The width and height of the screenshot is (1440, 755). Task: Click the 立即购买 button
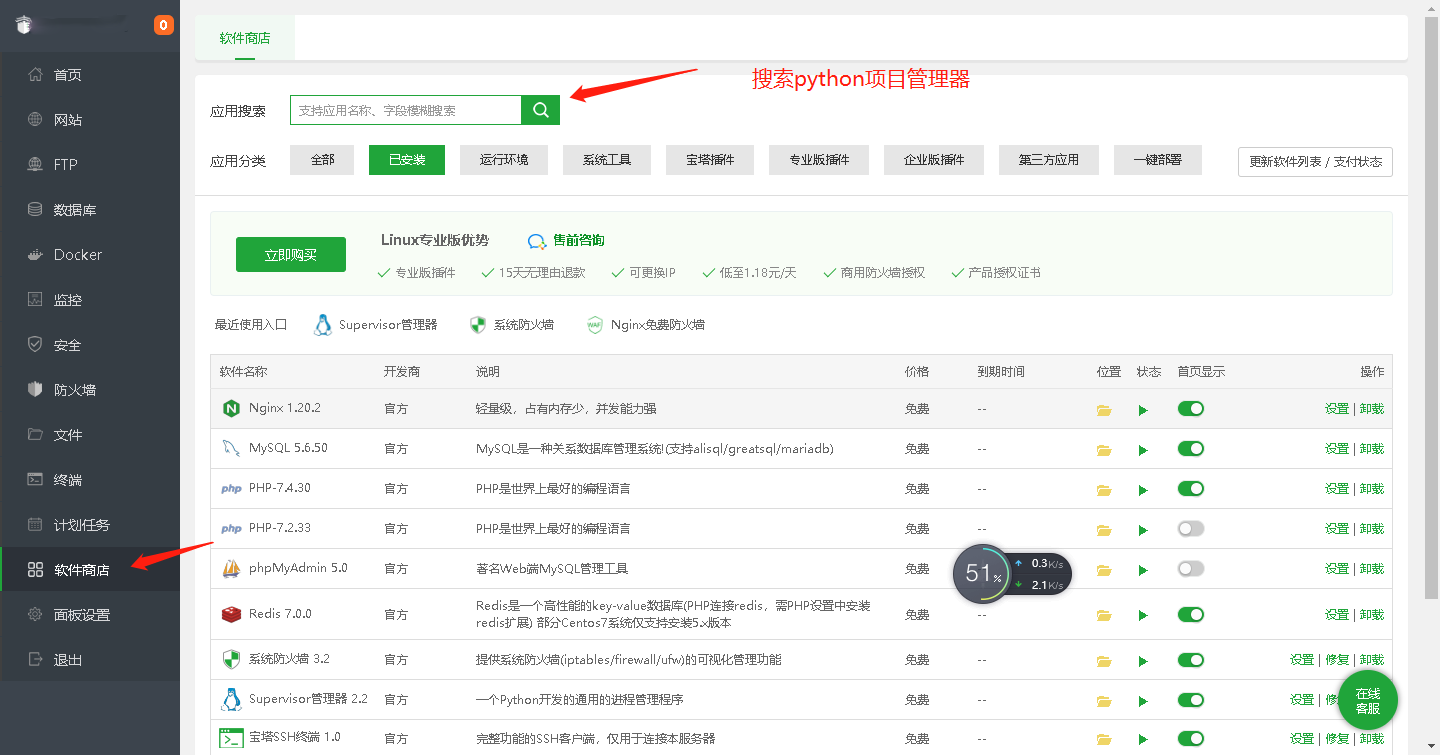(x=291, y=255)
